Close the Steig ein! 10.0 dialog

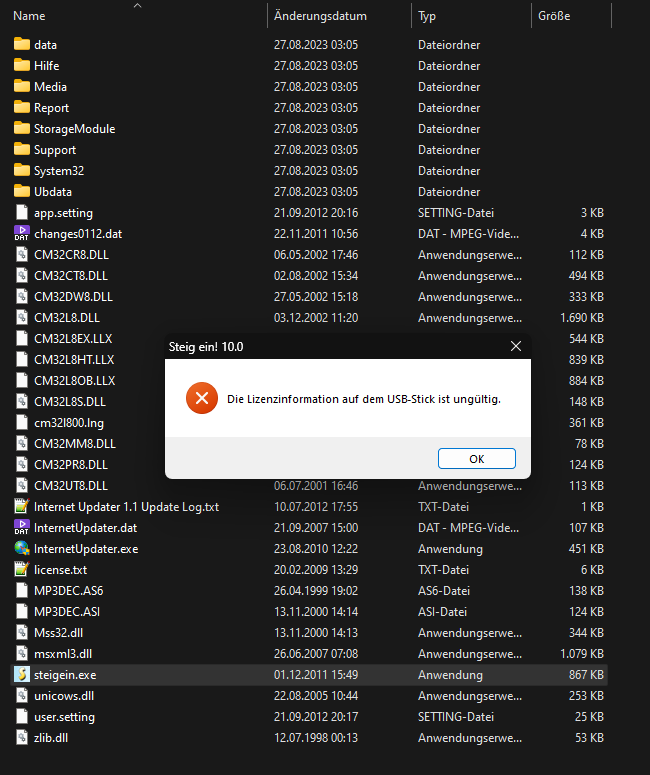[516, 346]
